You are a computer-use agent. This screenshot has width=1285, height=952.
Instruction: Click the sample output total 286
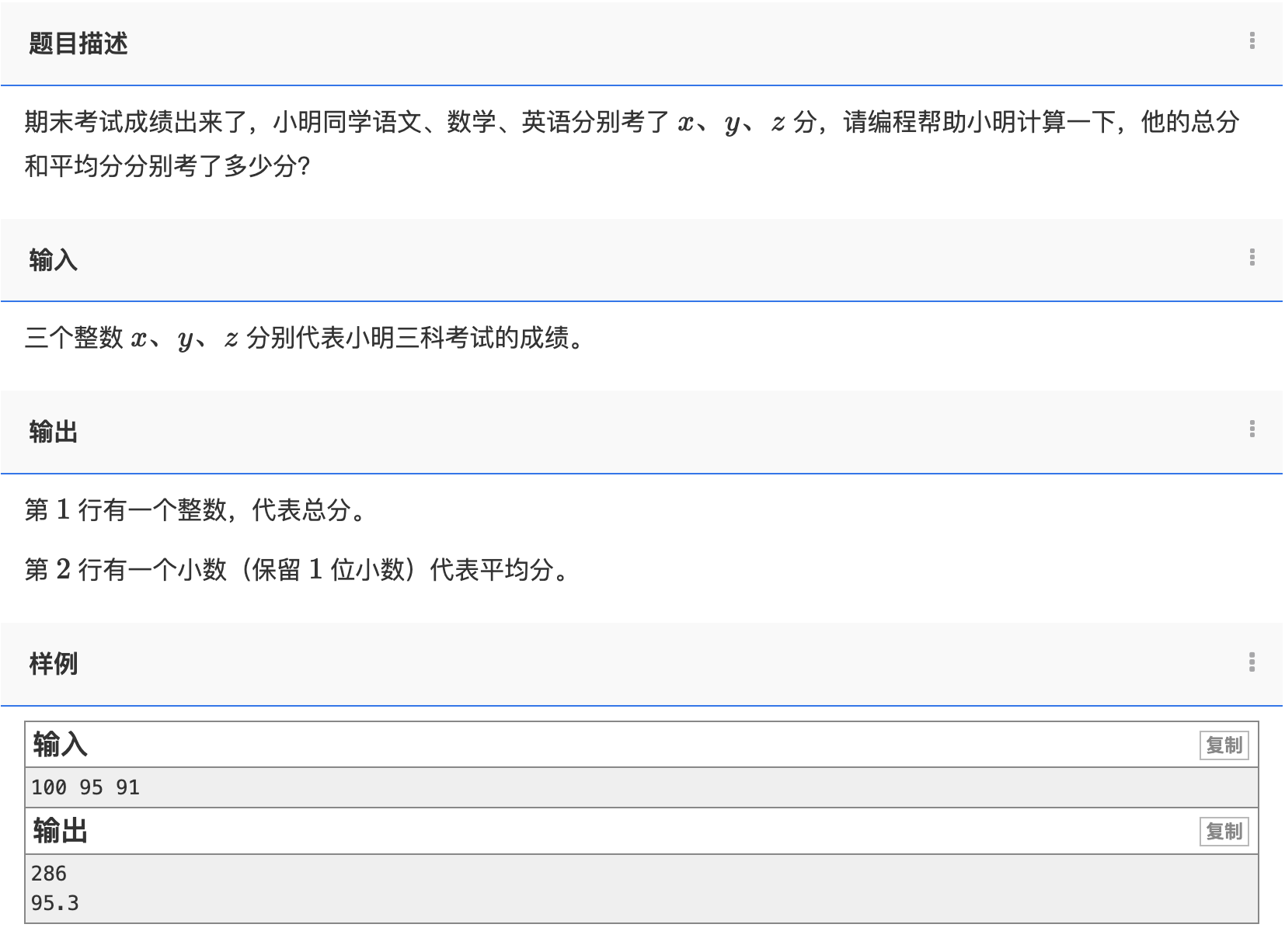coord(49,874)
